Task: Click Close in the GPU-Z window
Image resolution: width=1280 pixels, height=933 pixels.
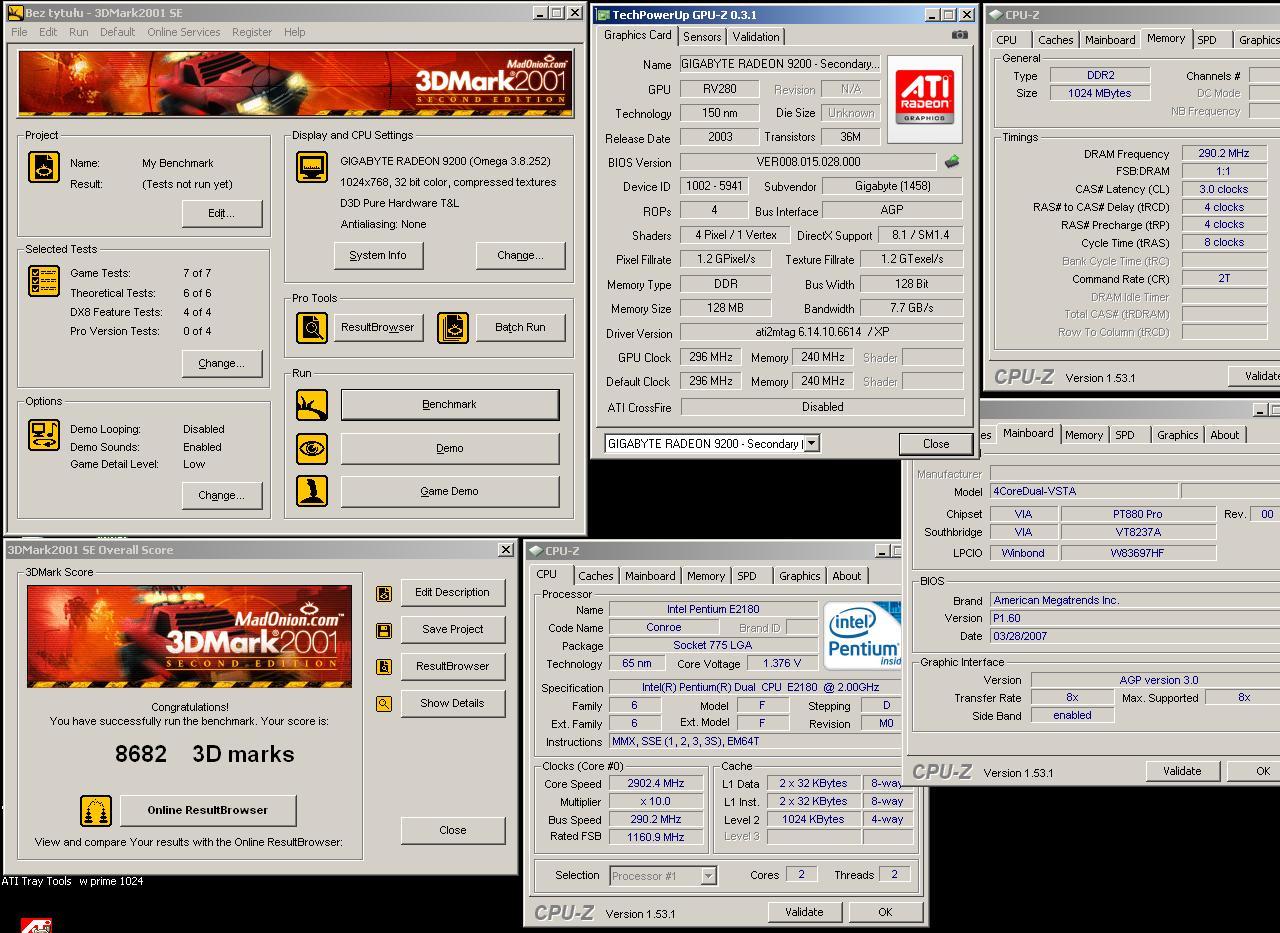Action: [x=936, y=444]
